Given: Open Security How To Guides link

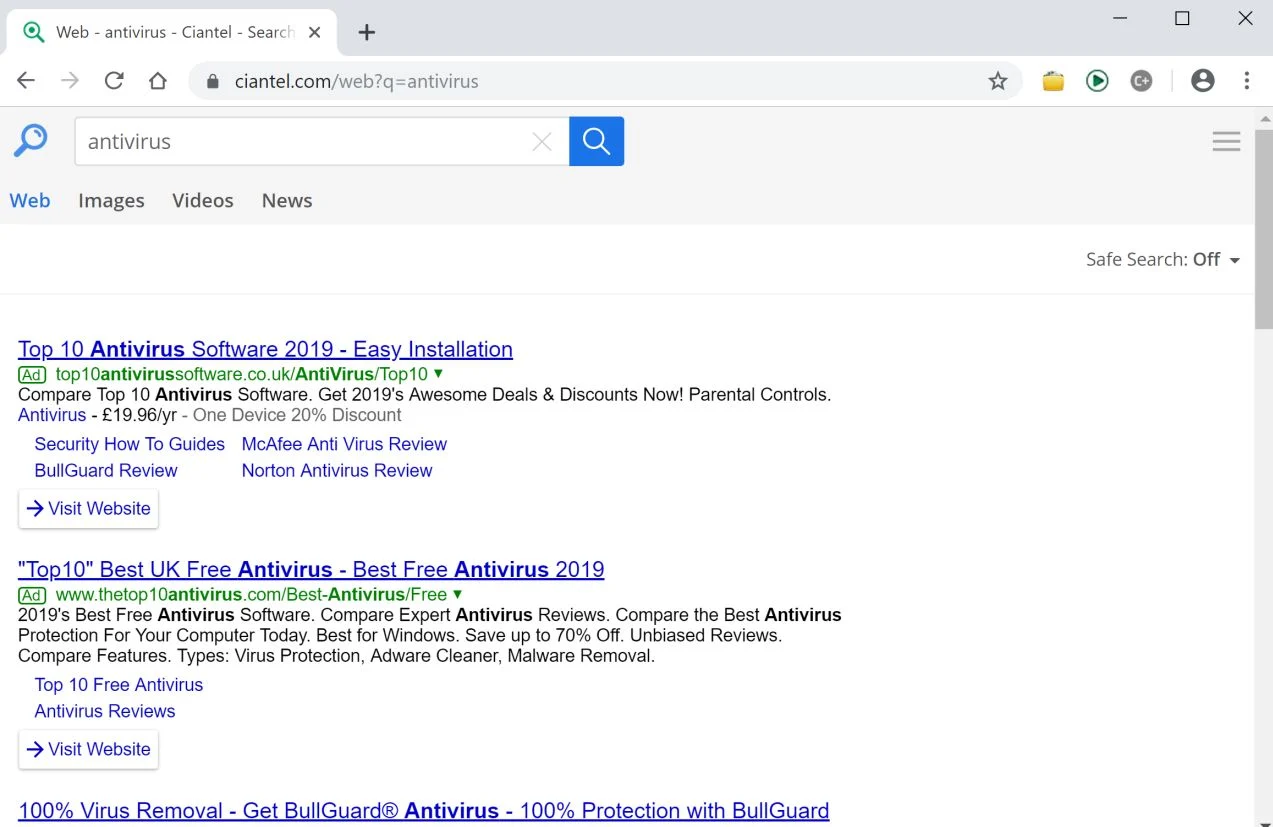Looking at the screenshot, I should (x=130, y=444).
